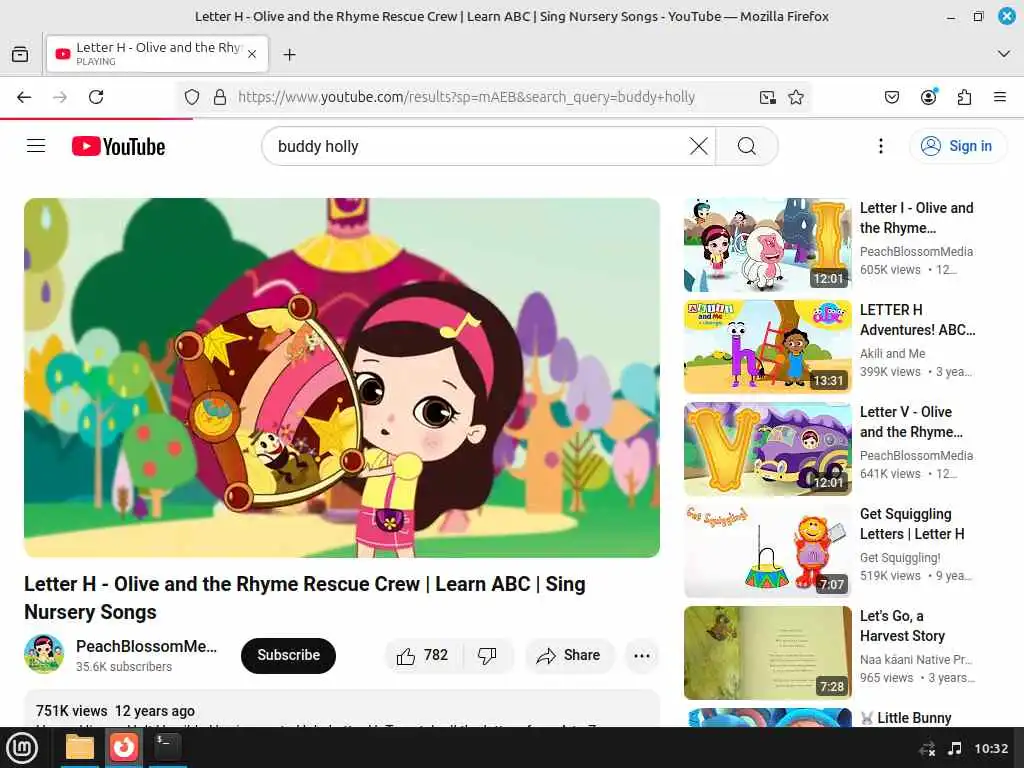This screenshot has width=1024, height=768.
Task: Open the Files folder in taskbar
Action: (80, 748)
